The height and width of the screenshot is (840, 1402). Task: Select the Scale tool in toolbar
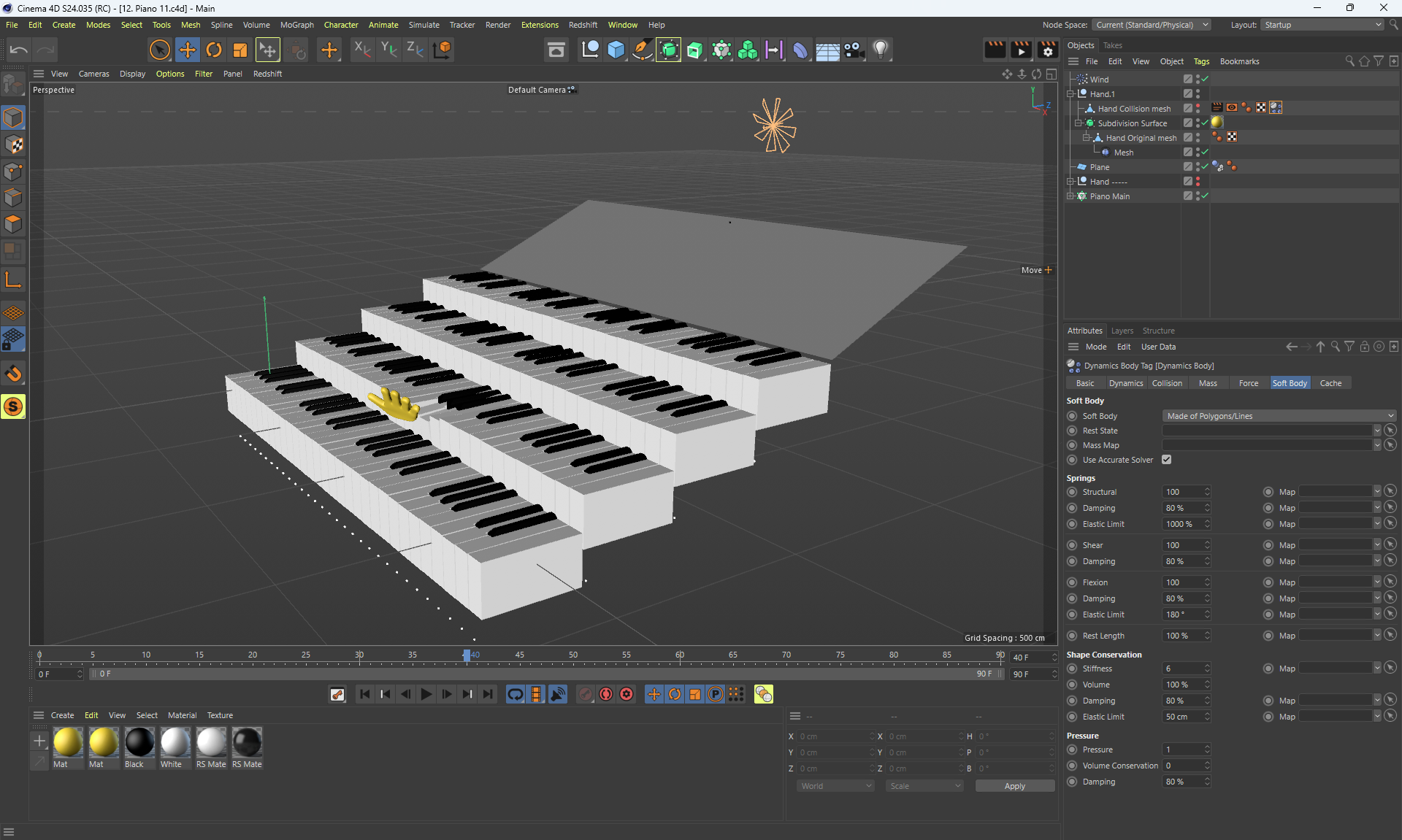tap(240, 50)
